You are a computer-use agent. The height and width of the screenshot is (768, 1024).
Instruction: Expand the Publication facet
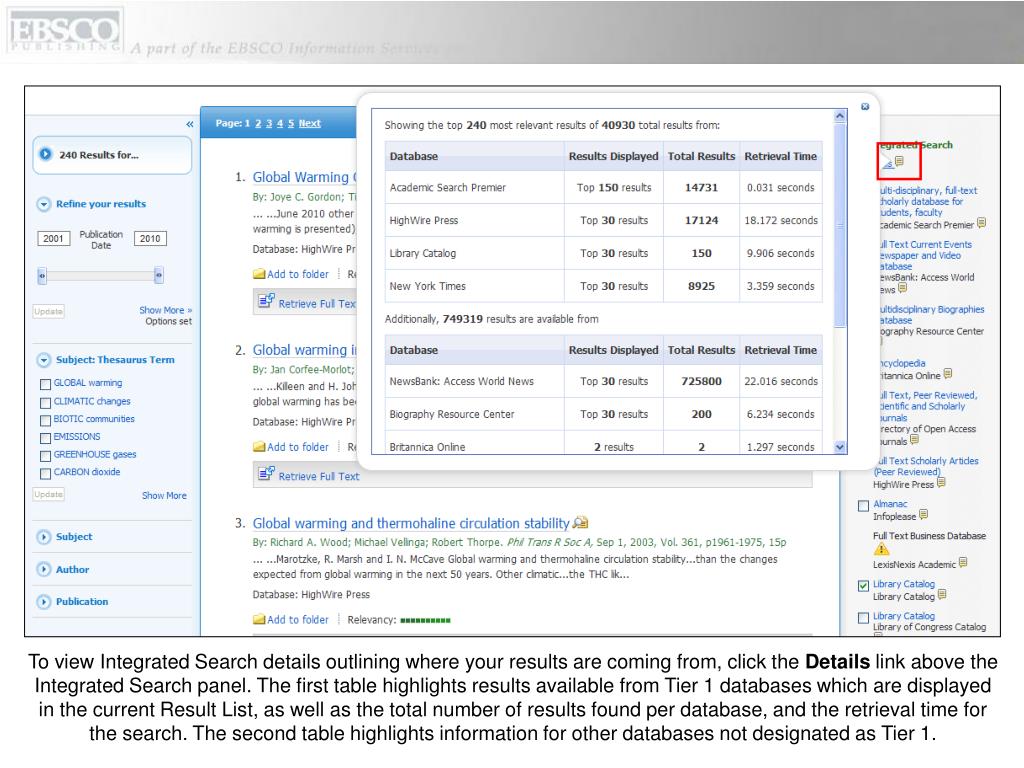pyautogui.click(x=43, y=601)
